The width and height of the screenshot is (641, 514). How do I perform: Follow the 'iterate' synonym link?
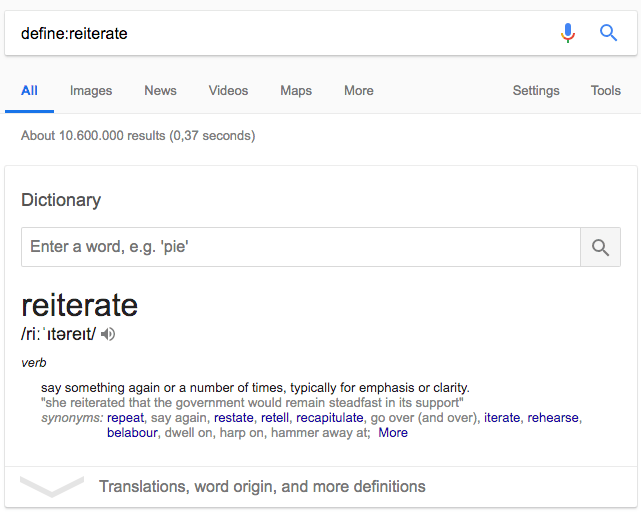502,417
